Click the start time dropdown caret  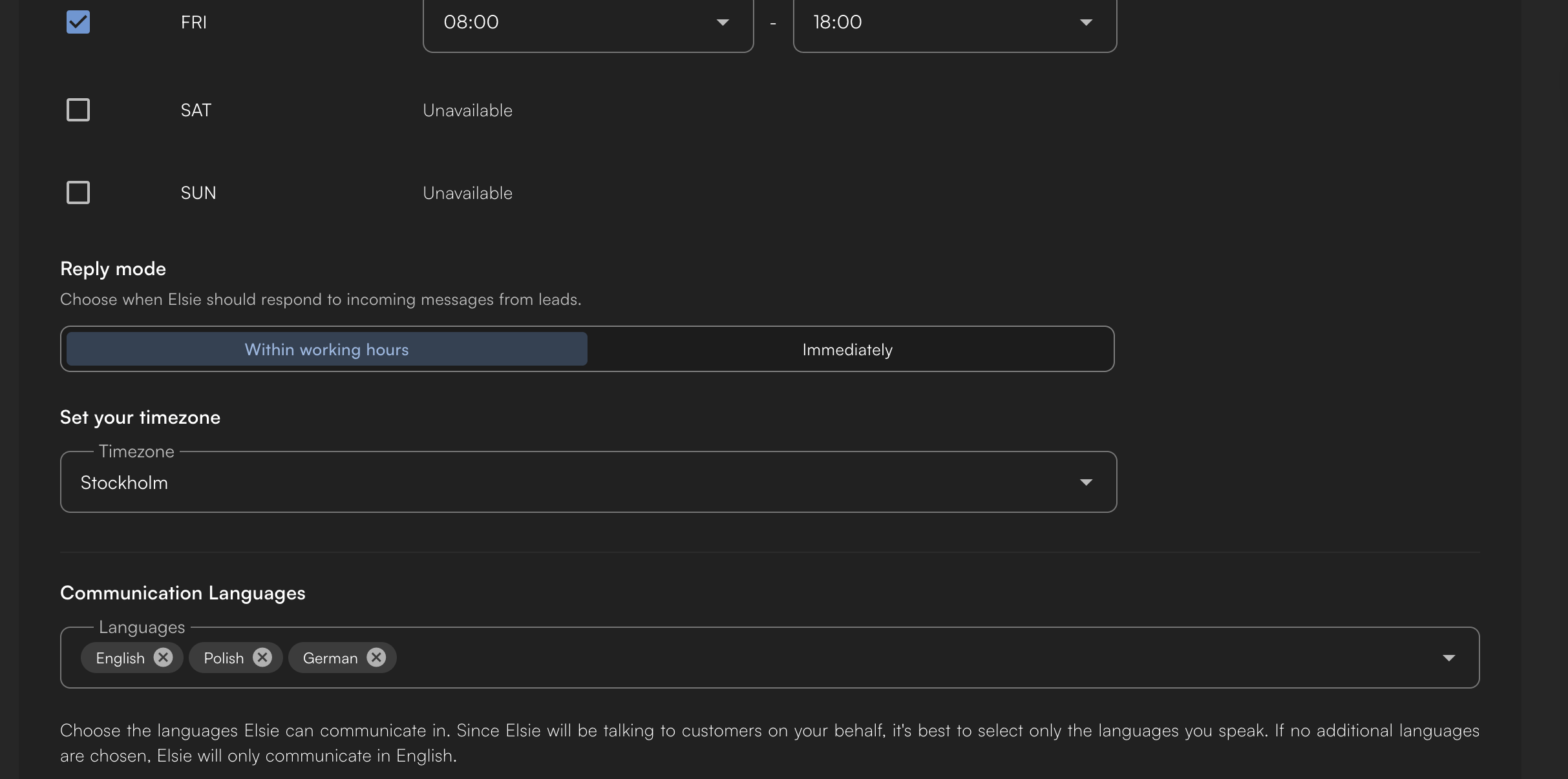(723, 22)
